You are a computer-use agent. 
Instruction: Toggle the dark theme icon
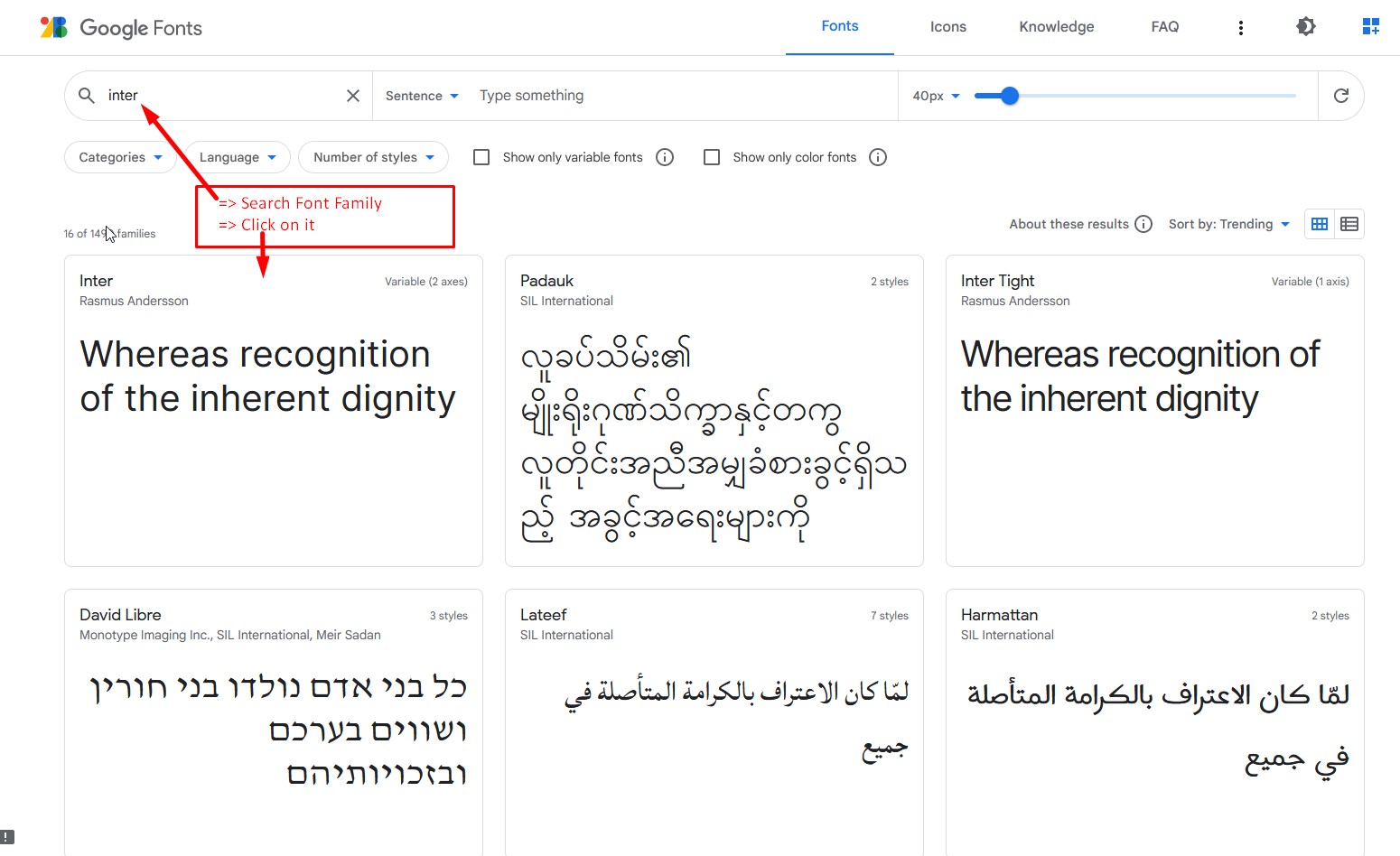tap(1305, 27)
